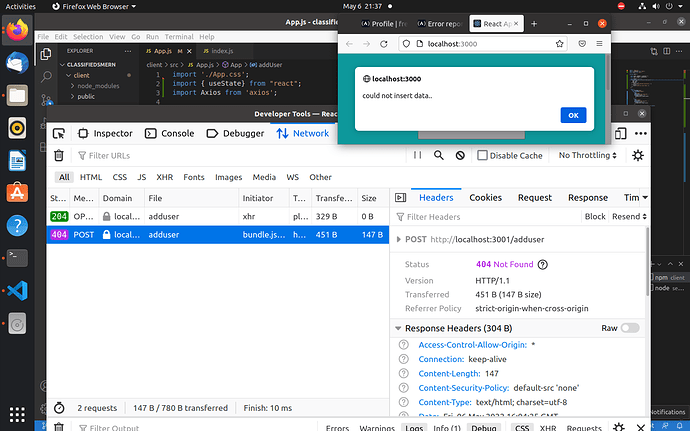Screen dimensions: 690x431
Task: Click the Content-Type header link
Action: click(445, 402)
